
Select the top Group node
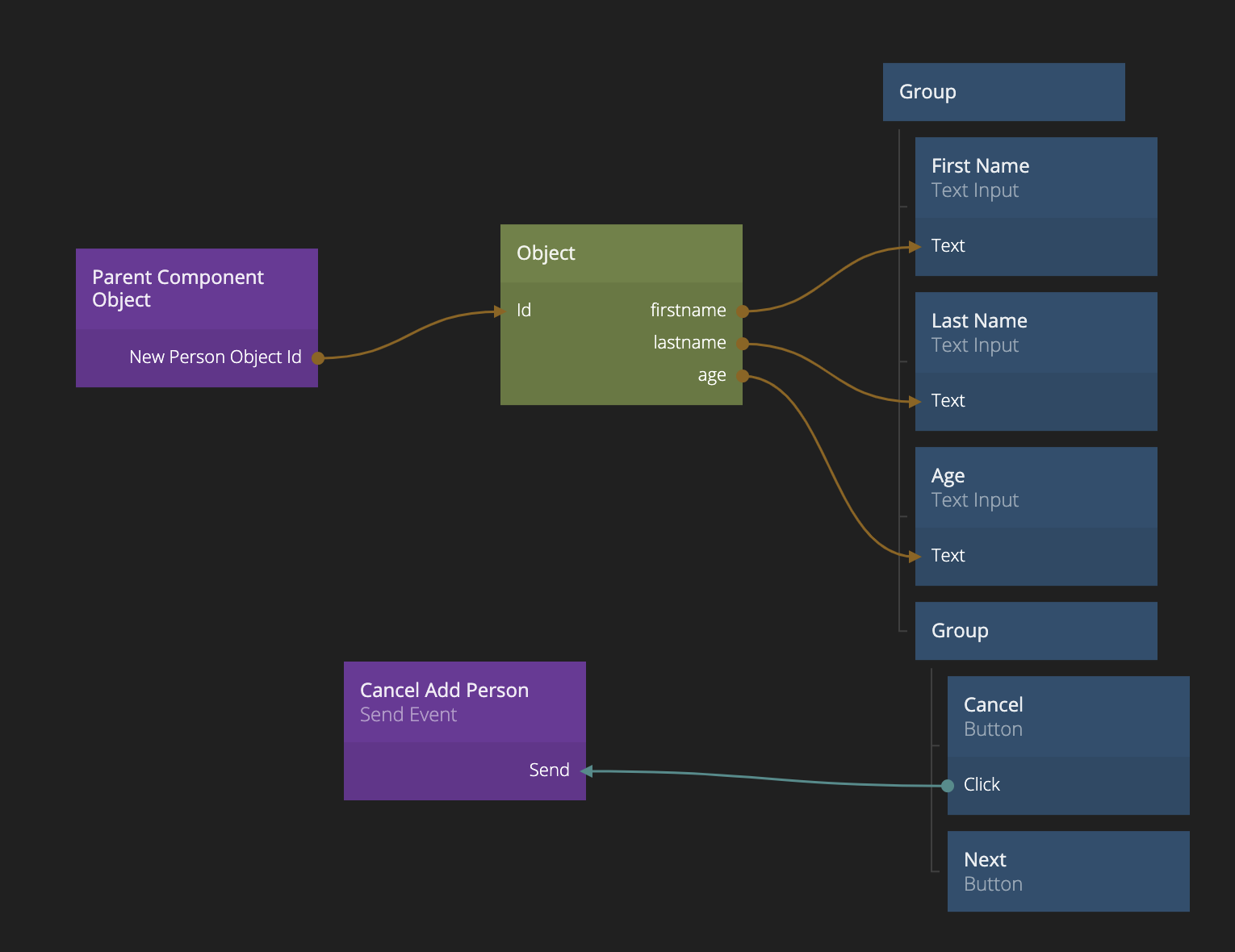1003,92
